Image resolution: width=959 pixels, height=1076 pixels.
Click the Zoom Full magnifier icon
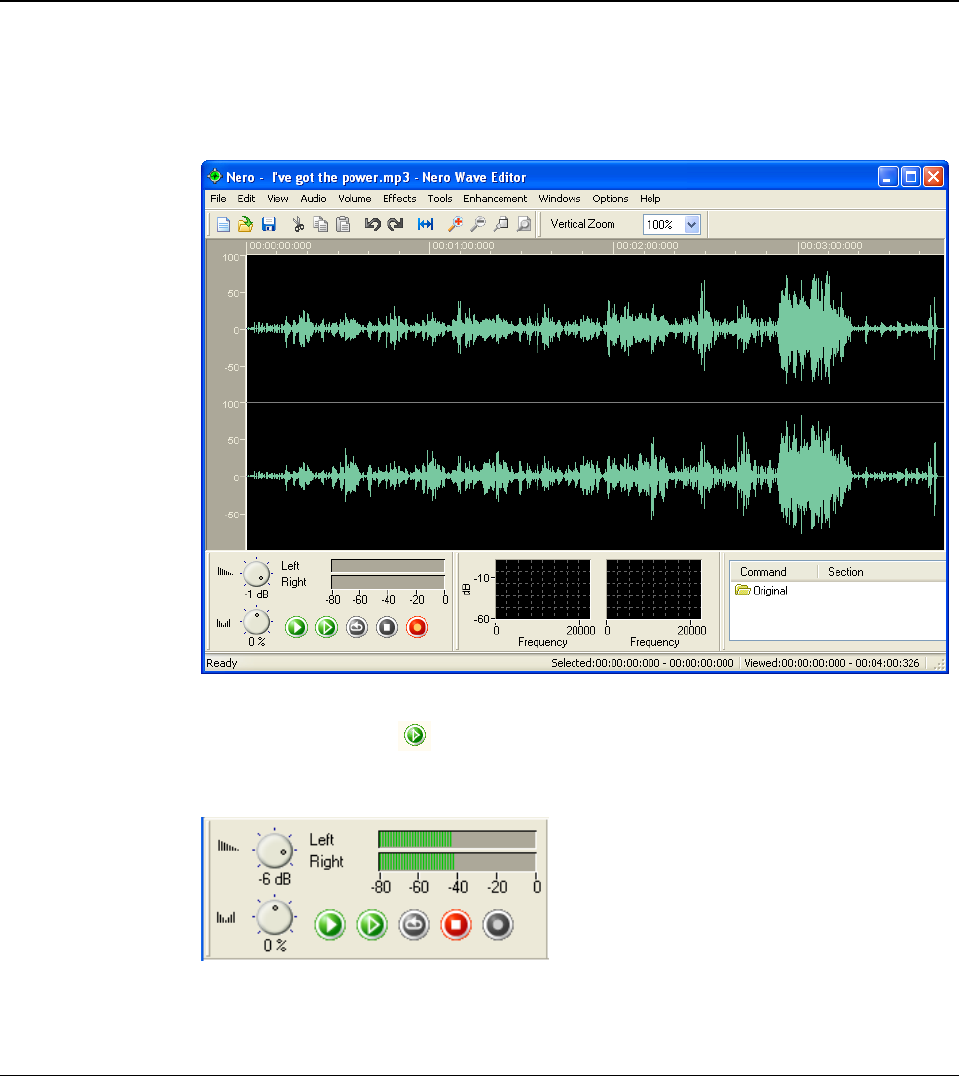[524, 224]
